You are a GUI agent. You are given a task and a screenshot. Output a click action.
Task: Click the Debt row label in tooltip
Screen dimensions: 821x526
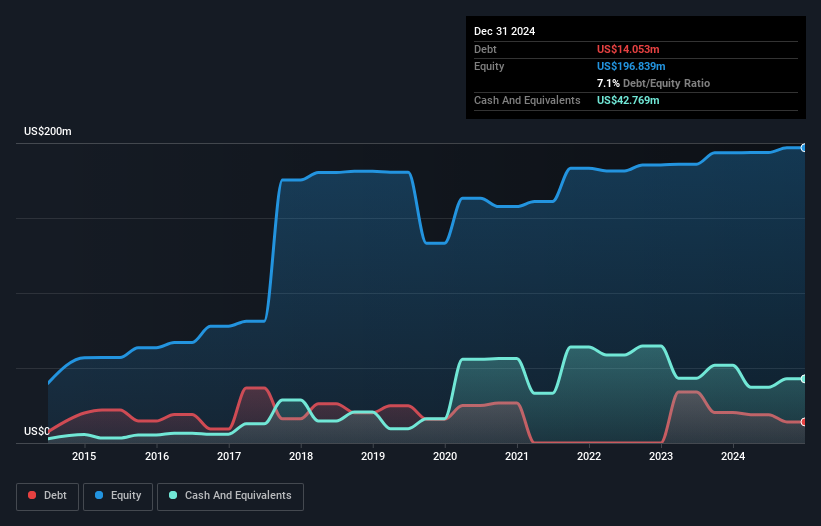click(485, 49)
